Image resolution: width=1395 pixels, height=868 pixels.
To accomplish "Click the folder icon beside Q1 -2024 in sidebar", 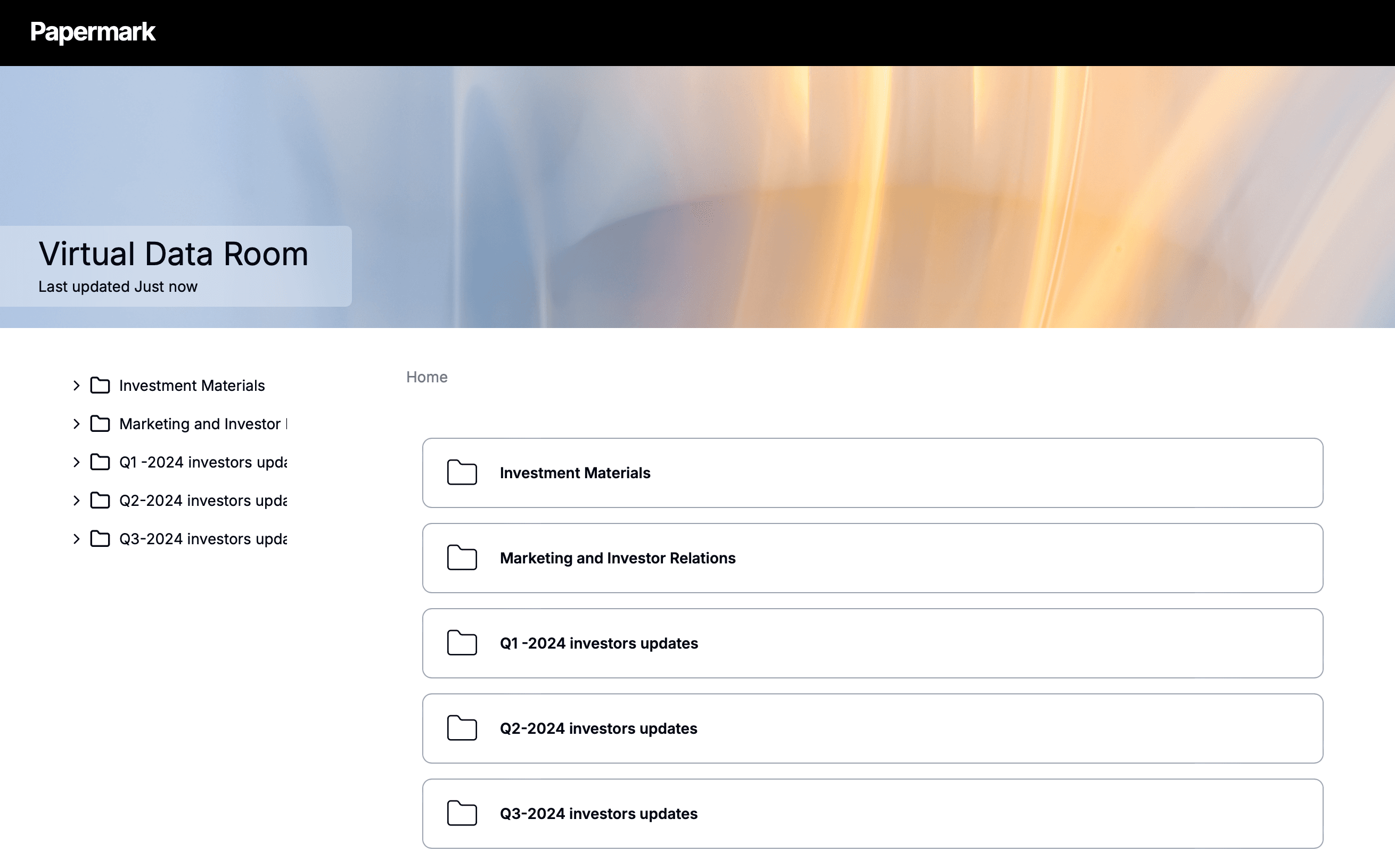I will click(100, 462).
